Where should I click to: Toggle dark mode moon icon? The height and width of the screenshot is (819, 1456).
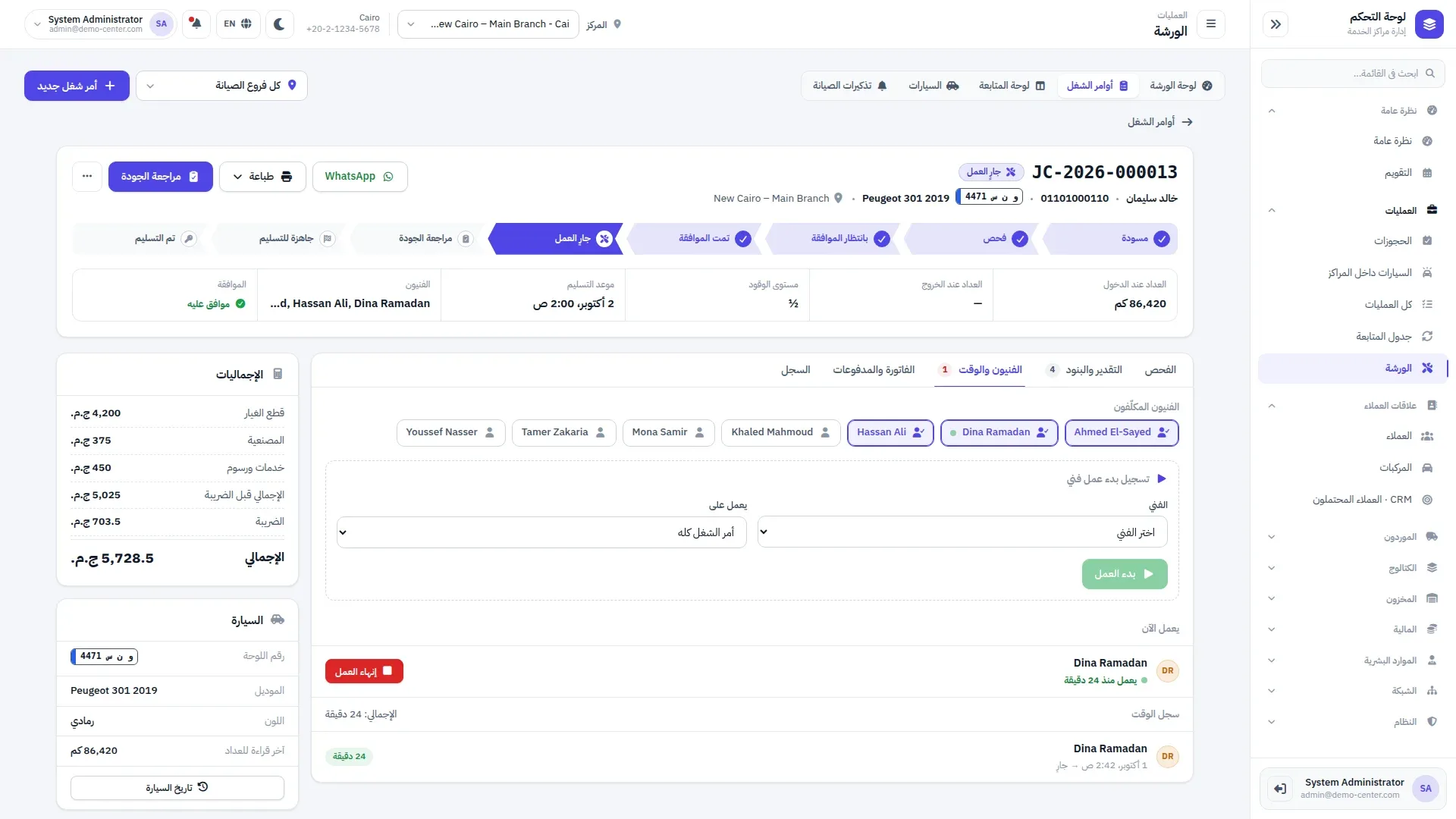279,24
